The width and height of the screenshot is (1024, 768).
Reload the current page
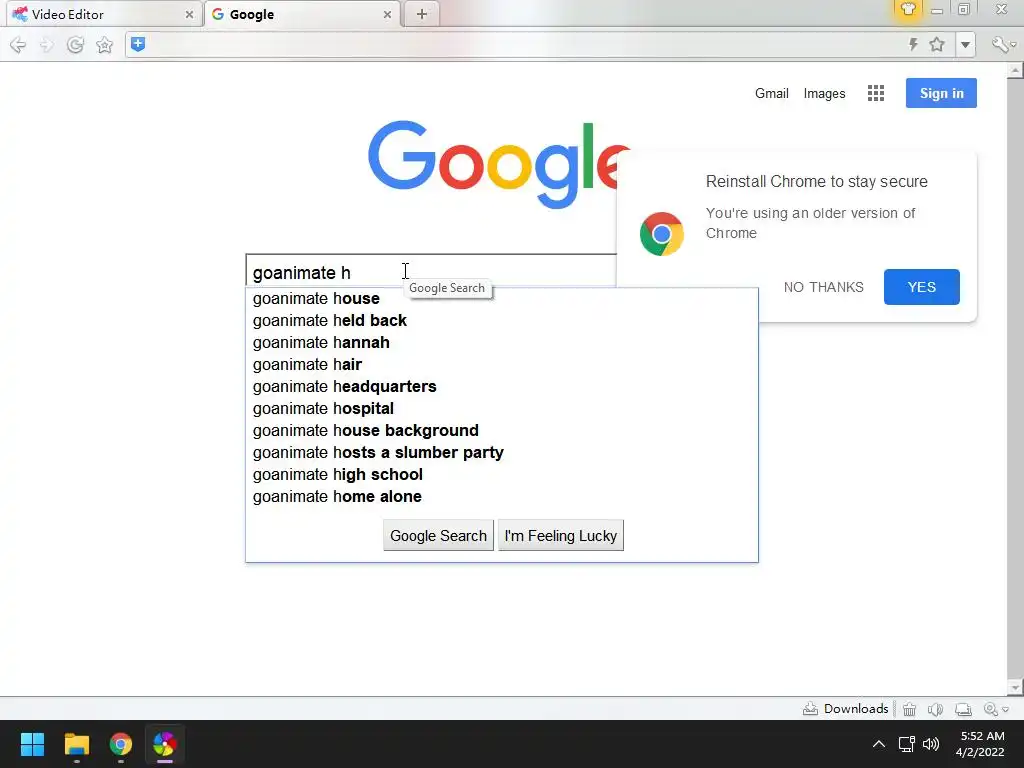(x=75, y=44)
